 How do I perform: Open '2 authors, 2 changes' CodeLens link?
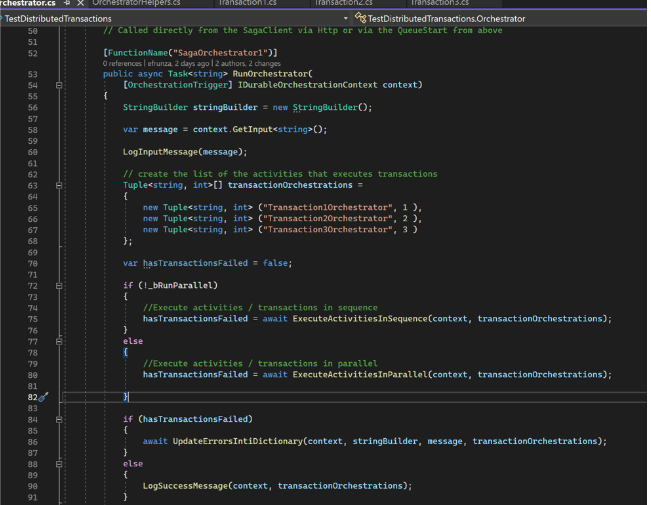click(248, 64)
